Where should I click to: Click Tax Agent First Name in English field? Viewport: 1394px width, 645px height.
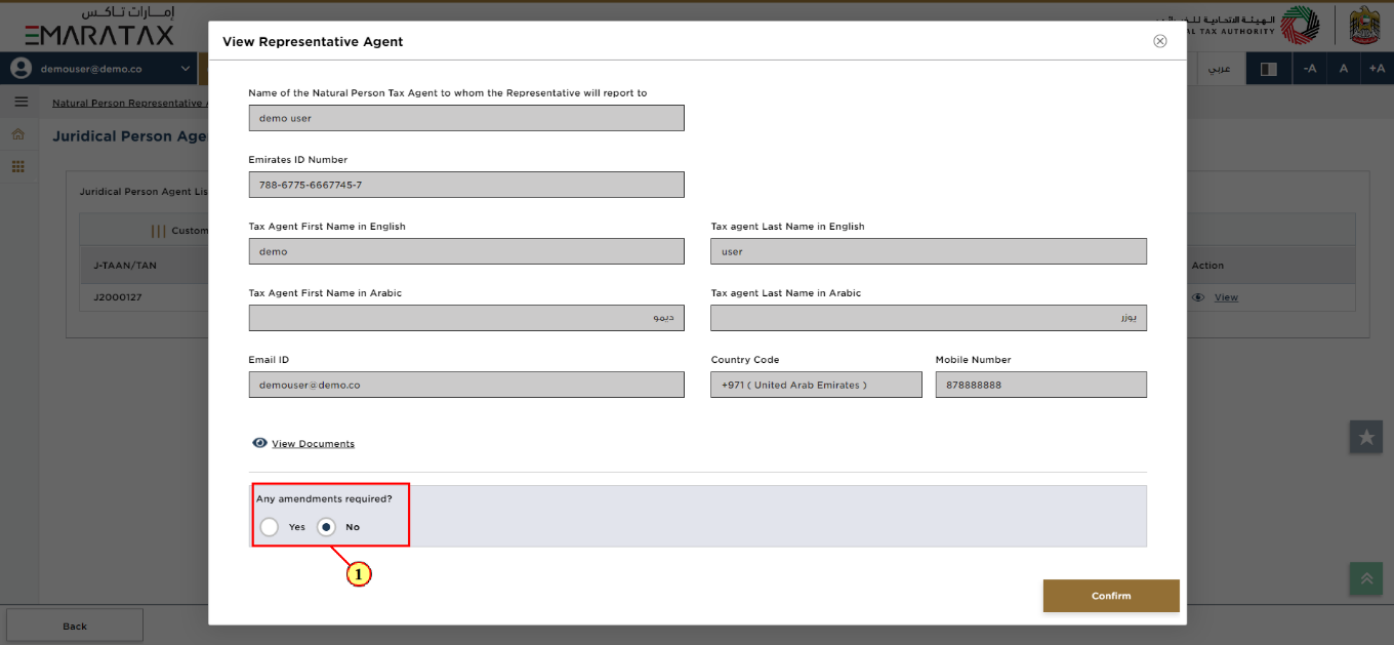[466, 252]
